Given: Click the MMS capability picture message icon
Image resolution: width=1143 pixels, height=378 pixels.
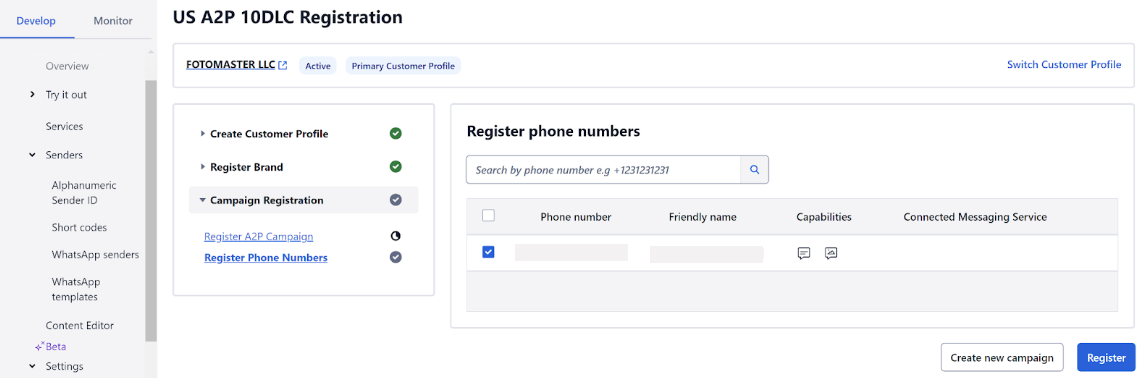Looking at the screenshot, I should [831, 253].
